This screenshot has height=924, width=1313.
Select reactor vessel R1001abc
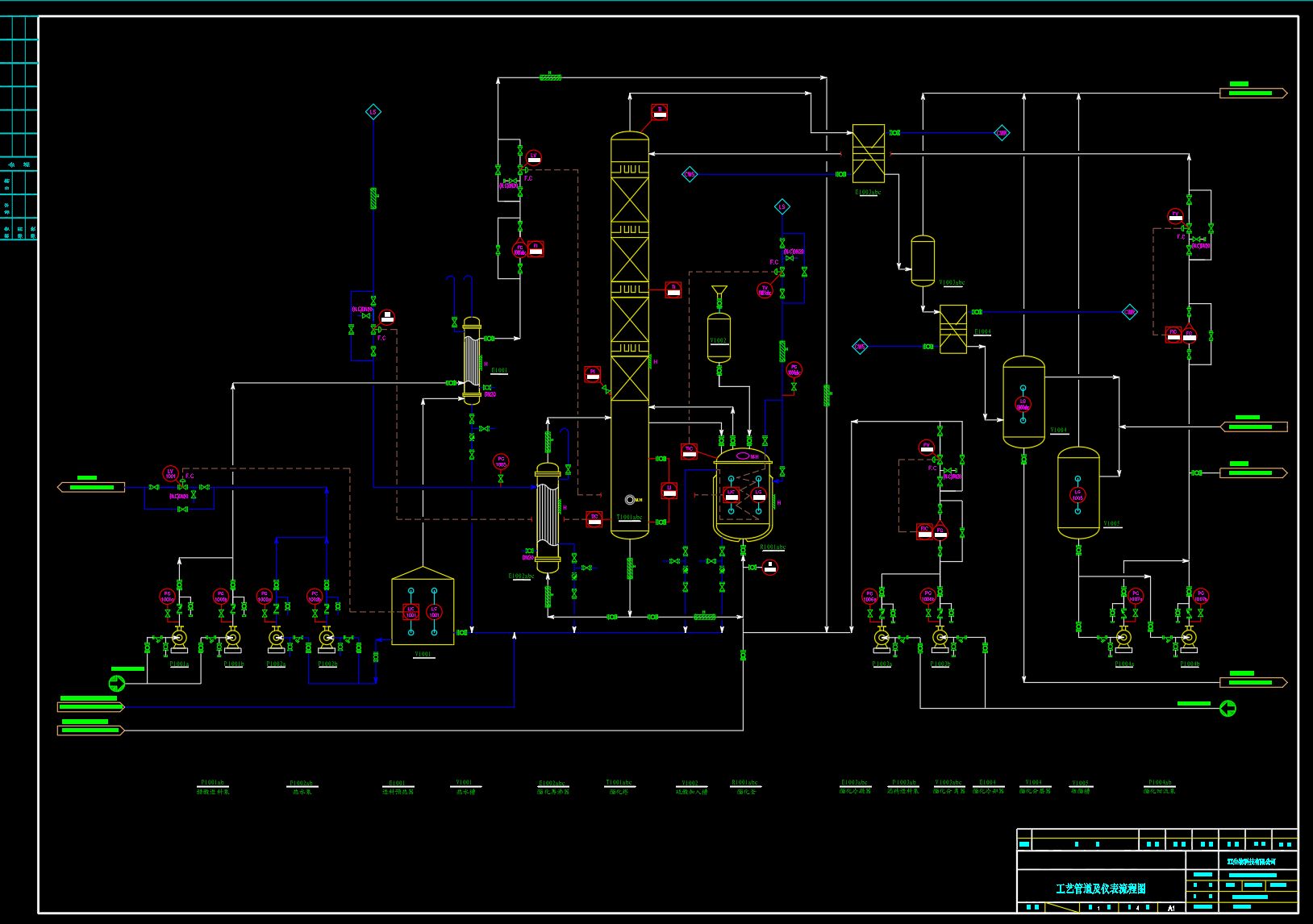click(743, 495)
